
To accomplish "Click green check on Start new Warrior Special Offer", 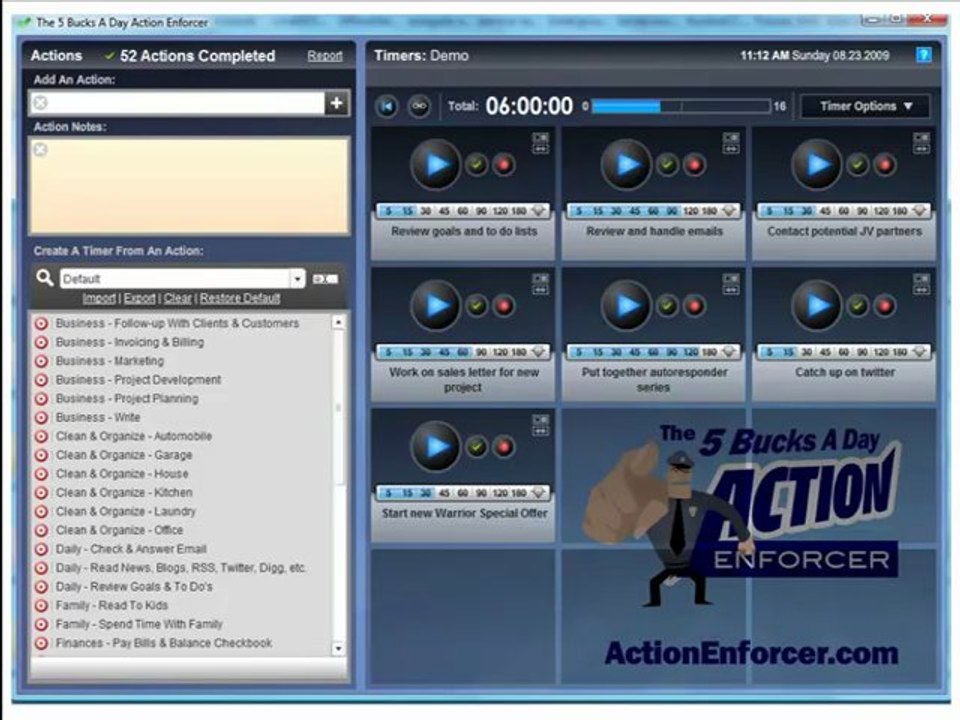I will [x=477, y=446].
